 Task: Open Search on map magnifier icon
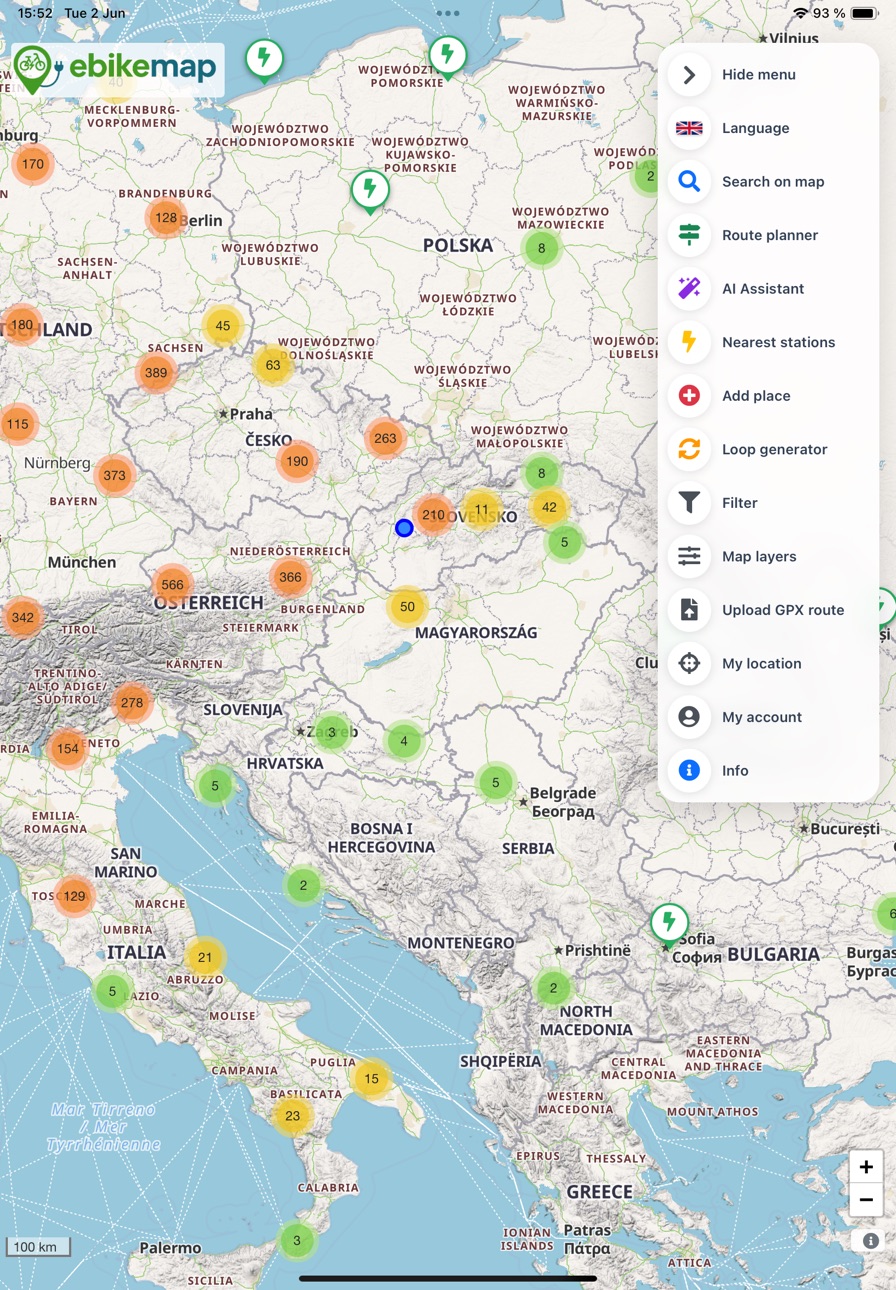coord(689,182)
